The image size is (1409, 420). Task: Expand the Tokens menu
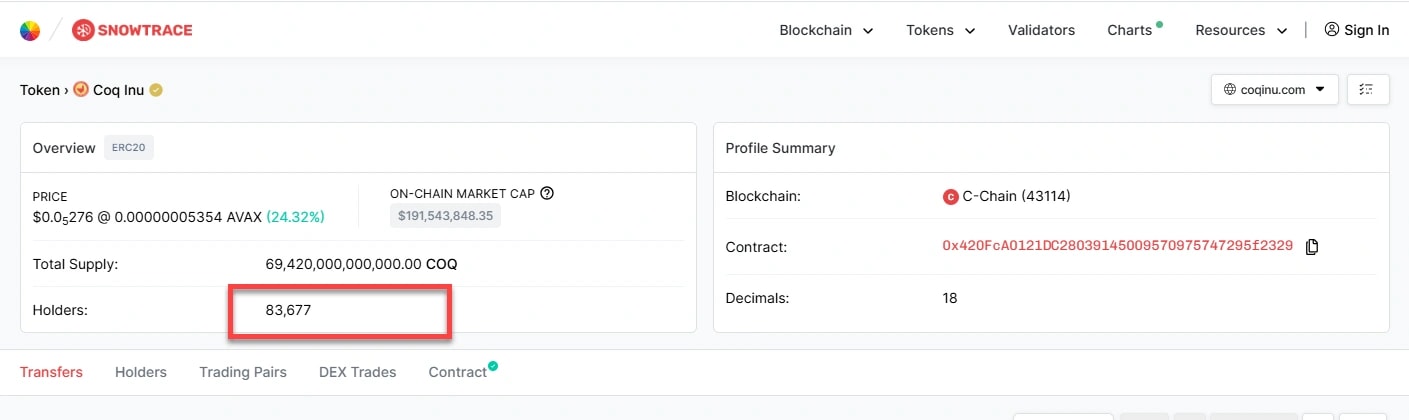click(940, 30)
